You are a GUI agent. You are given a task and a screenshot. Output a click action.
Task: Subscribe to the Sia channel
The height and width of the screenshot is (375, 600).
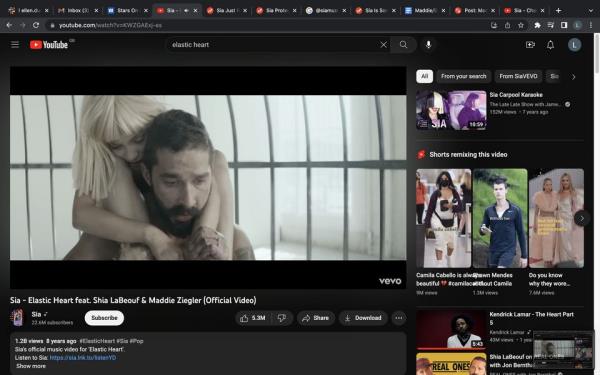click(x=104, y=318)
